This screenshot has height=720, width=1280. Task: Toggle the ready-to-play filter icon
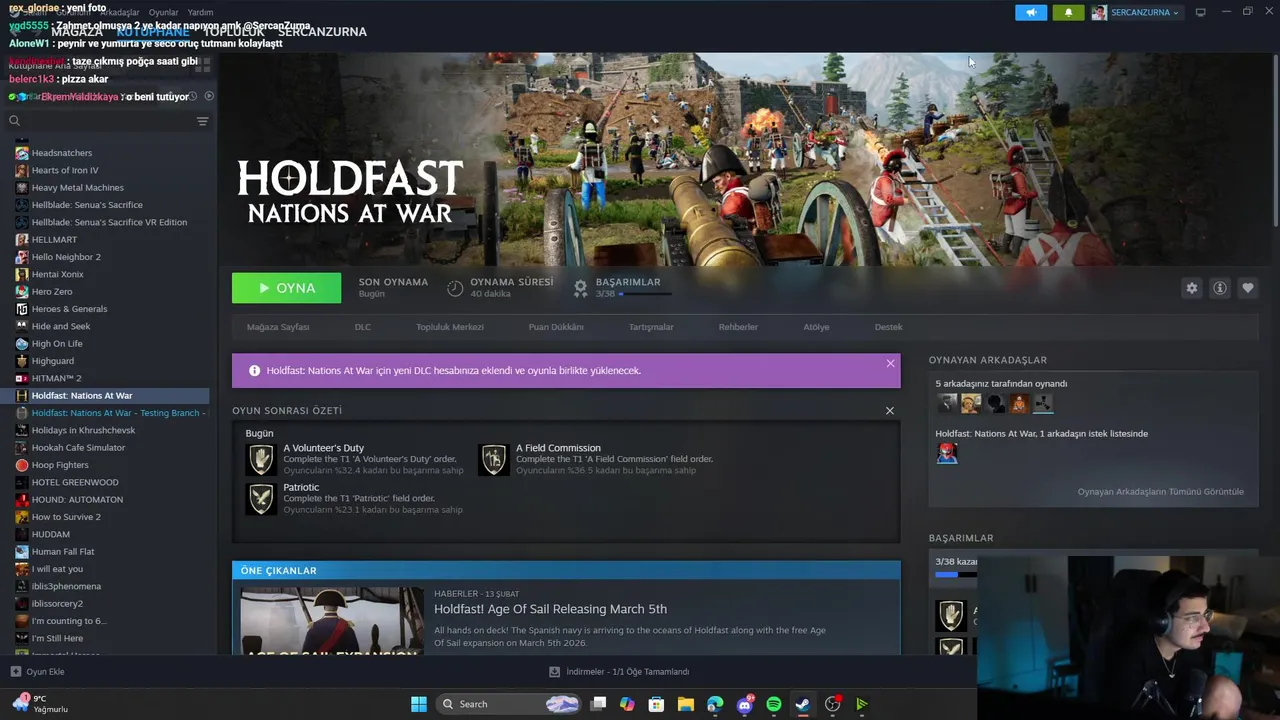pos(209,96)
